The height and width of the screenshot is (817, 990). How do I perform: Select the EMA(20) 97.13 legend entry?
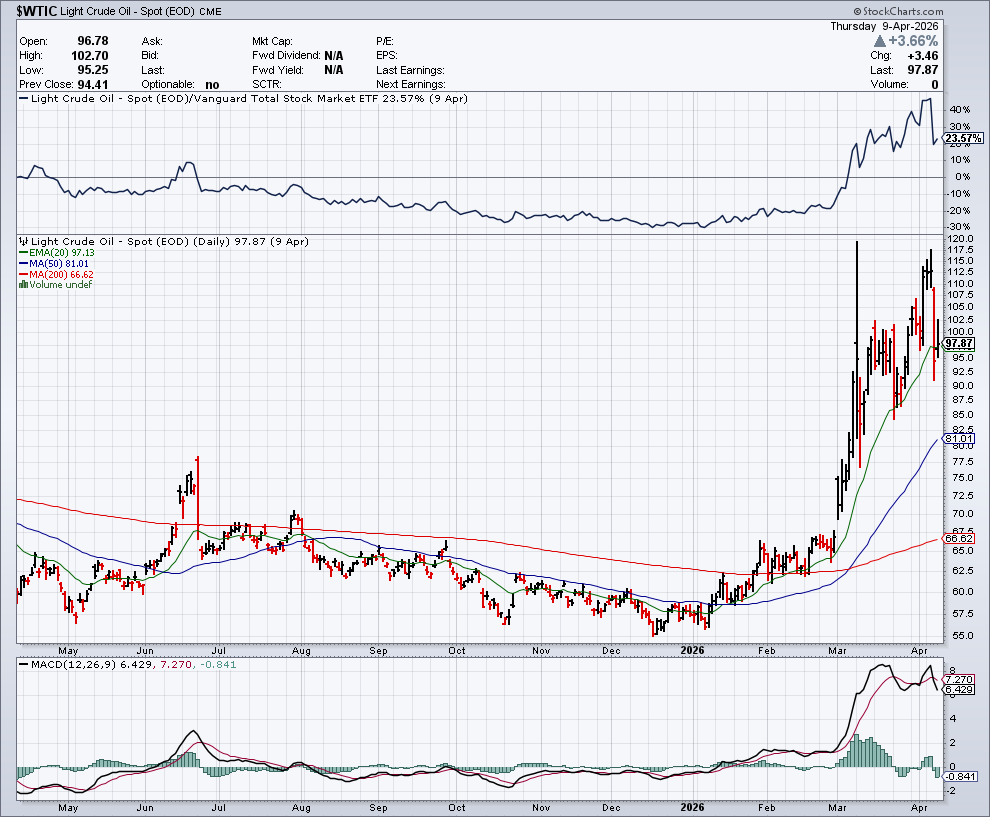(56, 254)
